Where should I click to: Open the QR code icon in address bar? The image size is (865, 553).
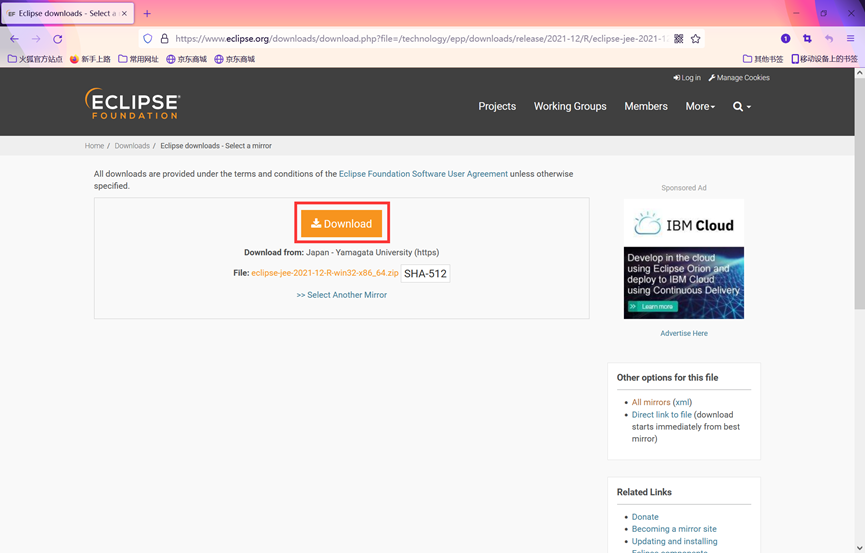[x=679, y=39]
